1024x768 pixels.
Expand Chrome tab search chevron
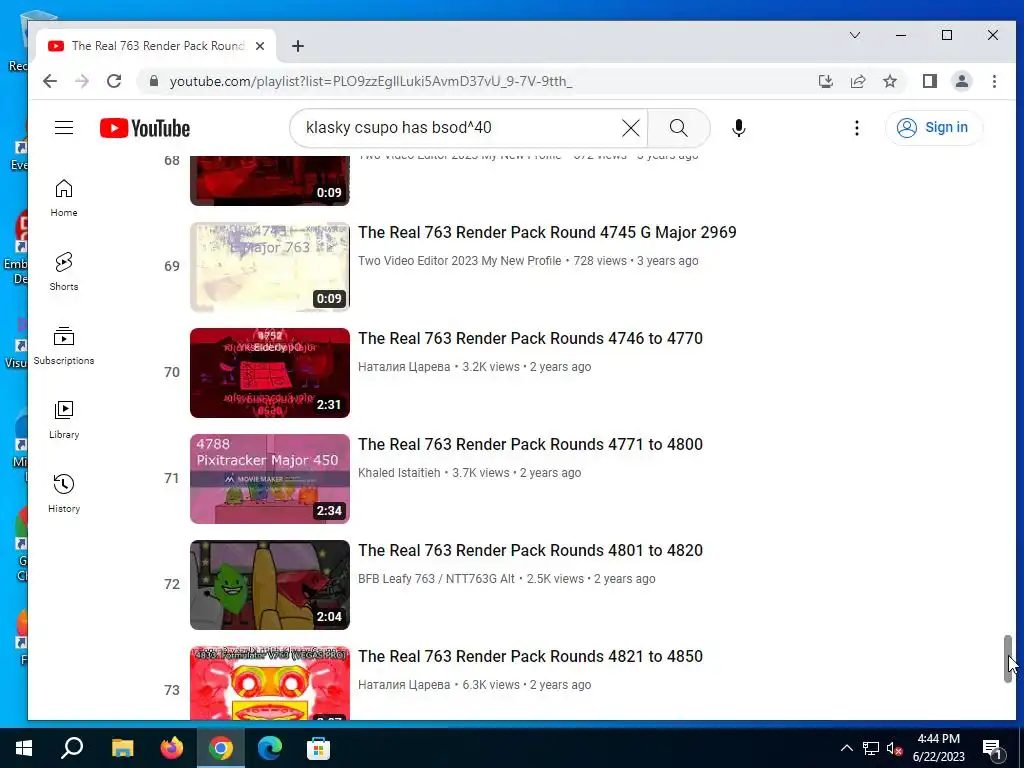854,35
